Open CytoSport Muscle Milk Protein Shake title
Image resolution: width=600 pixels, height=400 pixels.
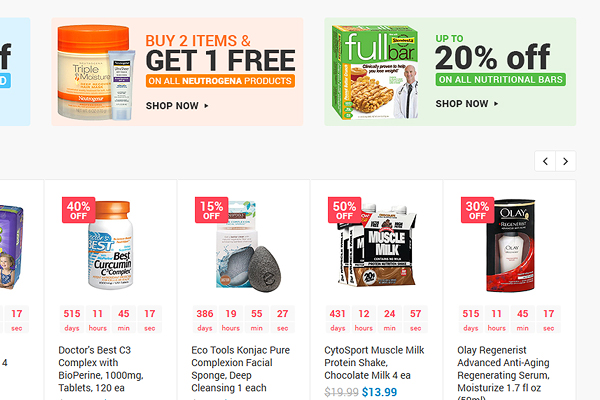pos(374,363)
